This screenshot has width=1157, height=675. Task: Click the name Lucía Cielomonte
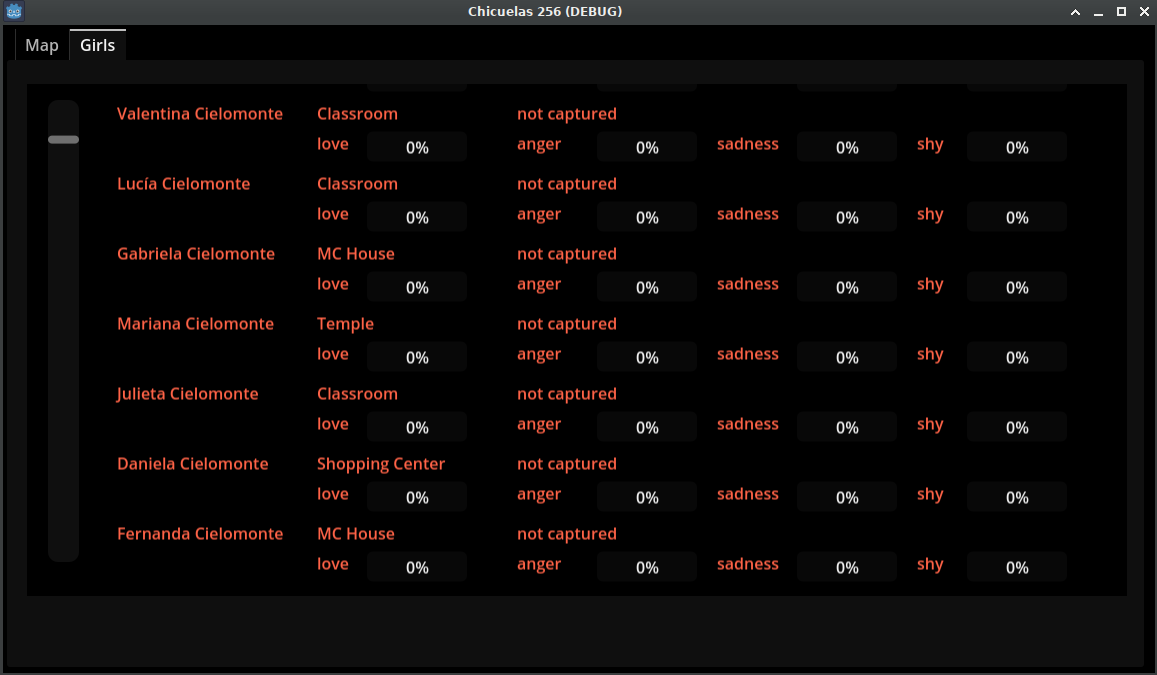(184, 184)
